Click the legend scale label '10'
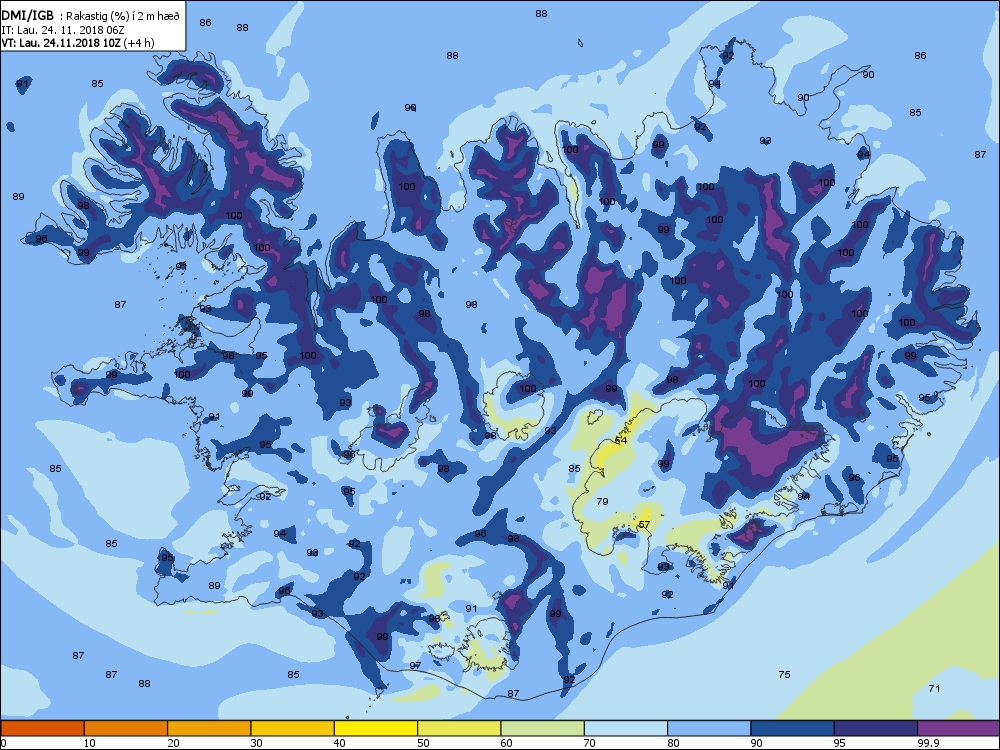Screen dimensions: 1000x750 (89, 742)
